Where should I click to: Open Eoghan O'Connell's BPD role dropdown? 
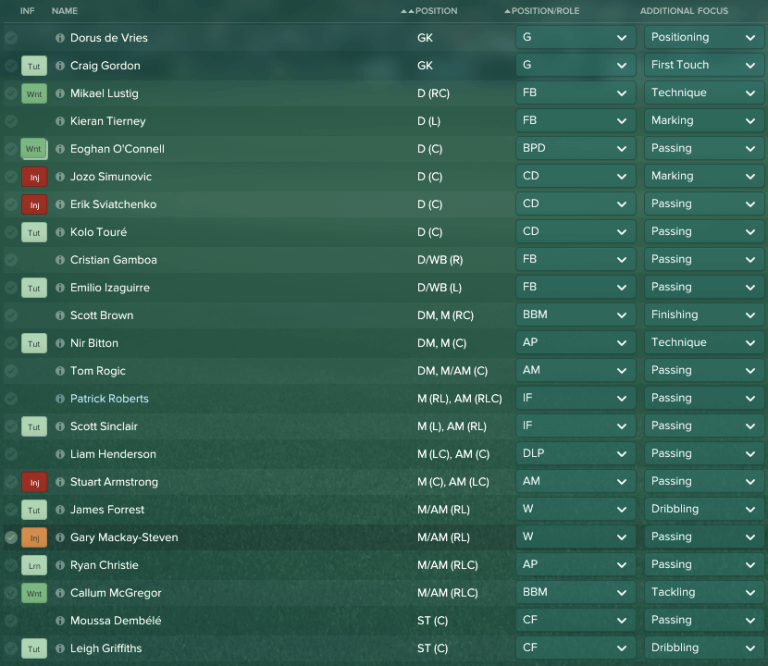575,149
